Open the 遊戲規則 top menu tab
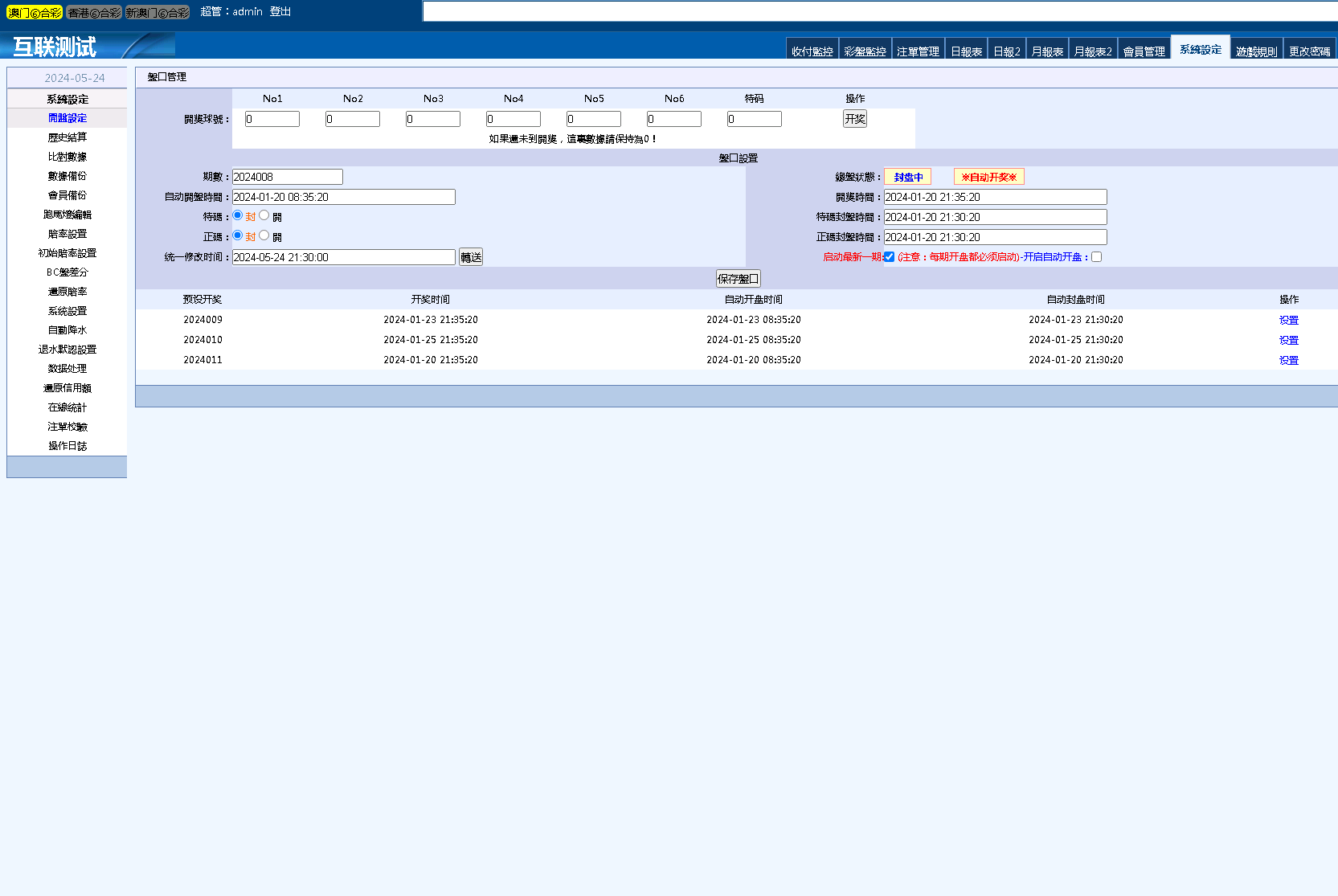 click(1257, 51)
